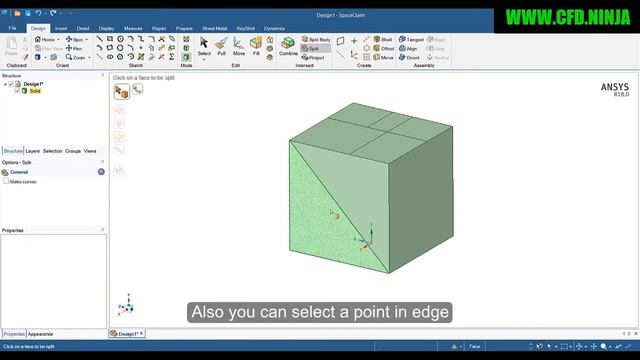This screenshot has width=640, height=360.
Task: Click the Zoom button
Action: point(76,57)
